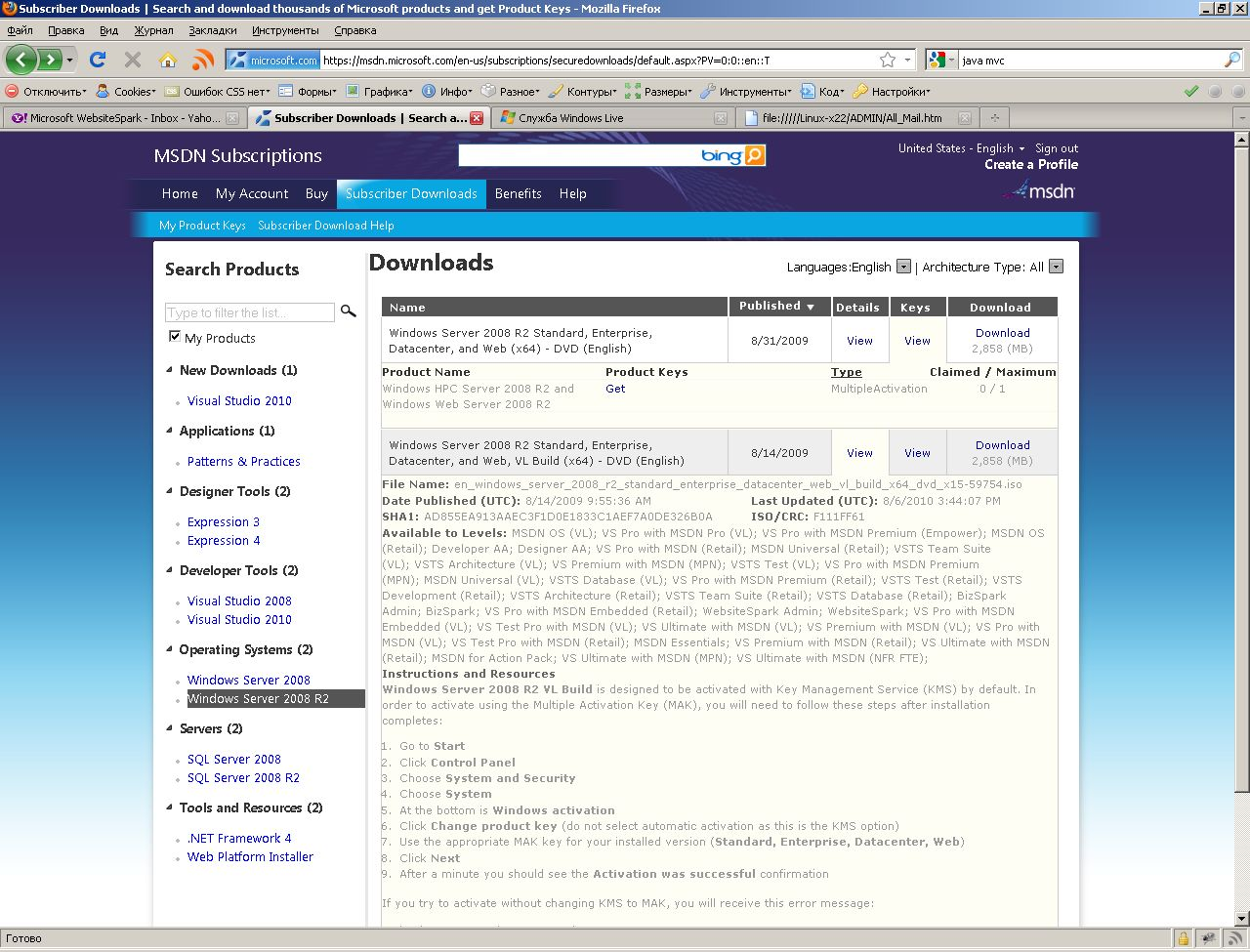This screenshot has height=952, width=1250.
Task: Open the Benefits navigation item
Action: pyautogui.click(x=519, y=193)
